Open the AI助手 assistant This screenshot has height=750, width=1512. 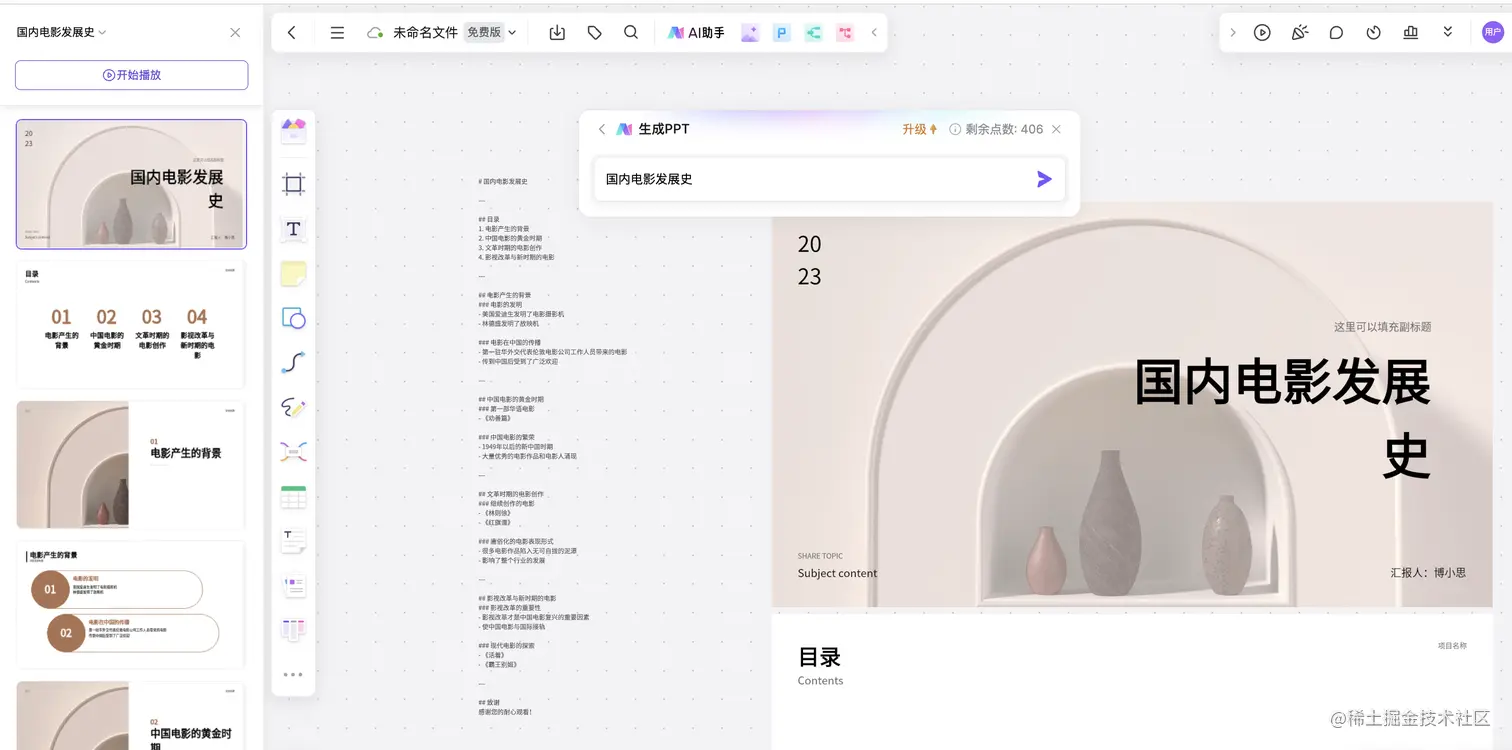[x=696, y=32]
